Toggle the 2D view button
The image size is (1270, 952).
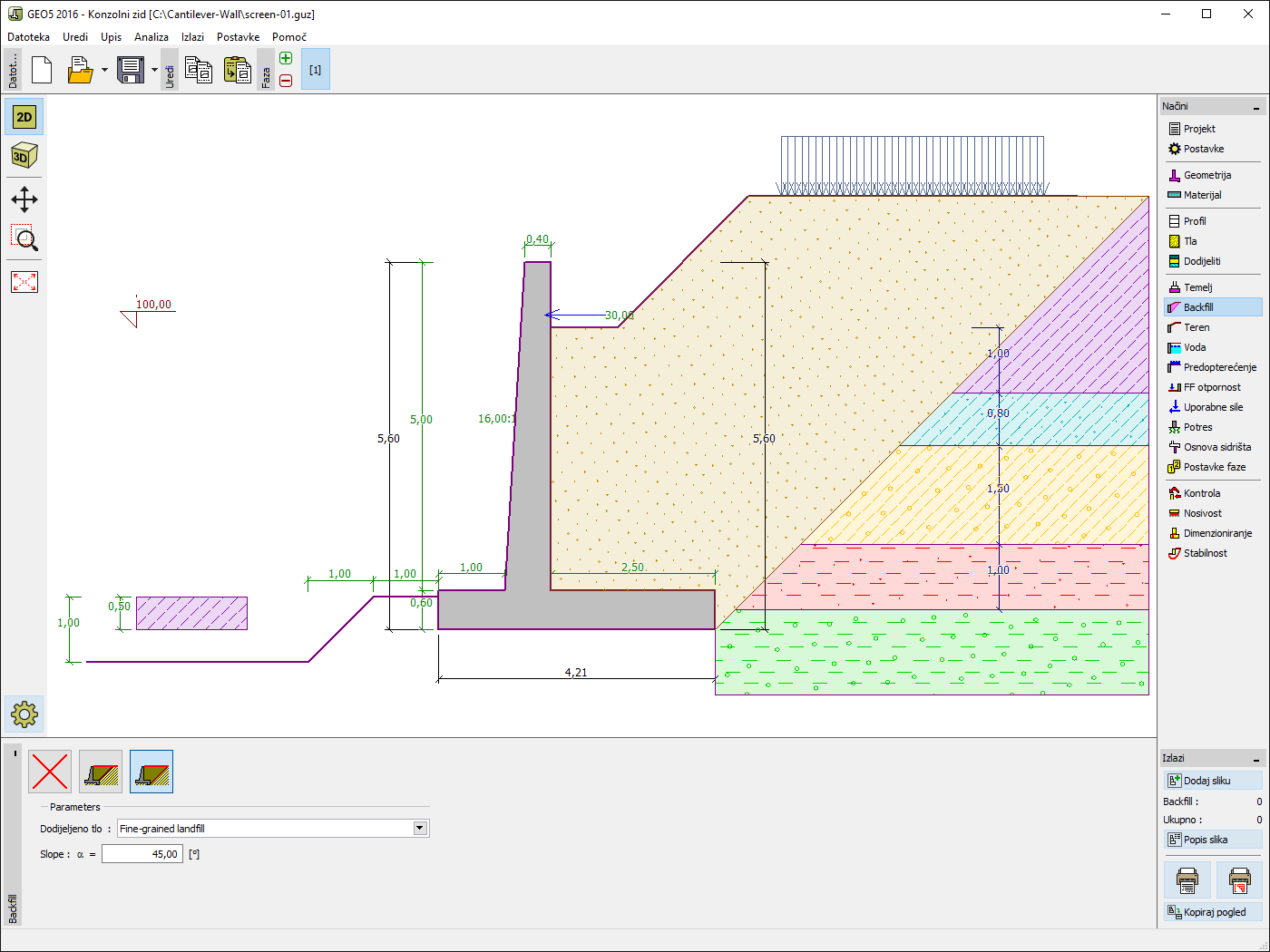[x=24, y=117]
